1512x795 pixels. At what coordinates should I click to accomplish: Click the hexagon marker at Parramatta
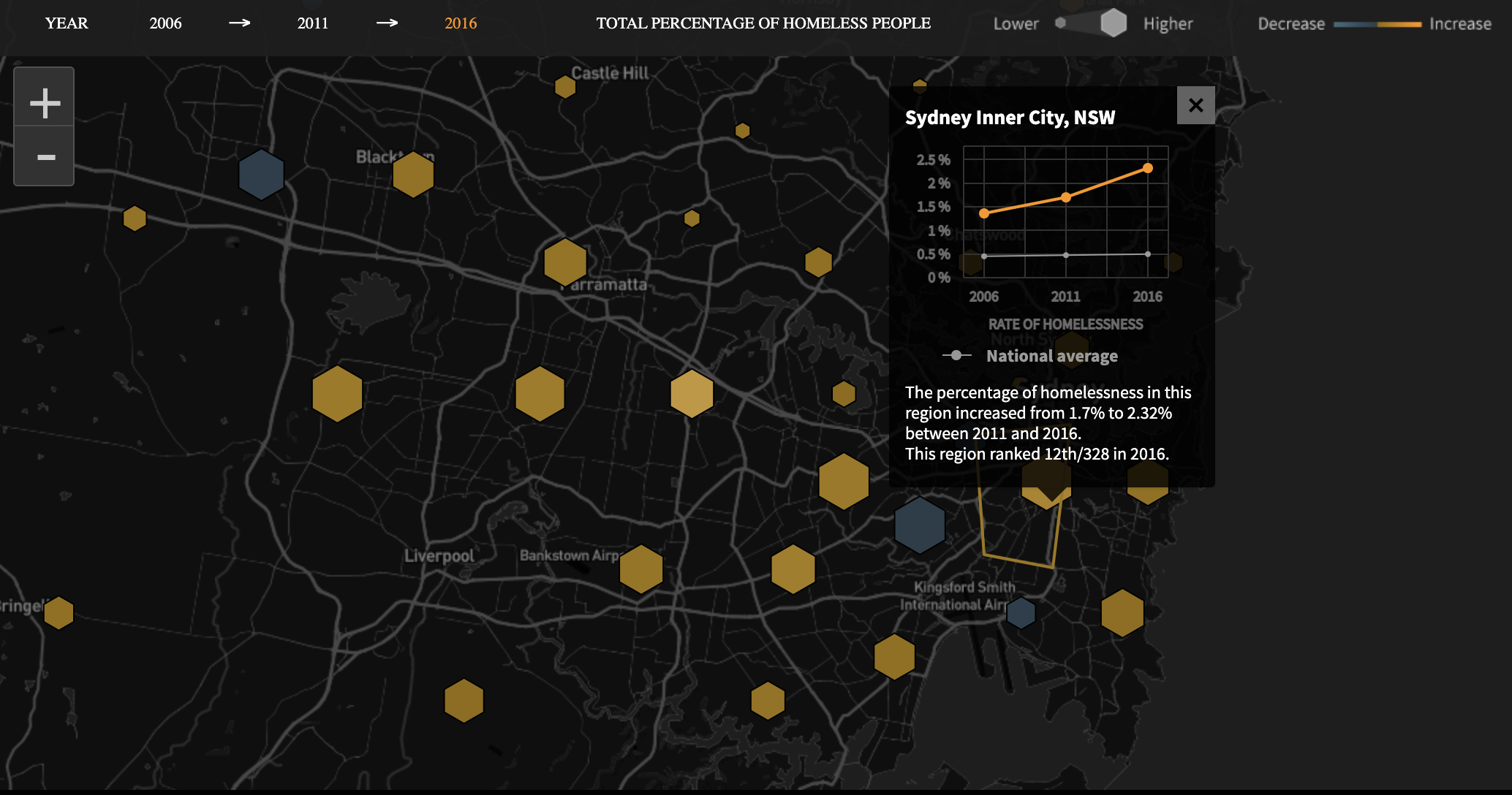[565, 262]
